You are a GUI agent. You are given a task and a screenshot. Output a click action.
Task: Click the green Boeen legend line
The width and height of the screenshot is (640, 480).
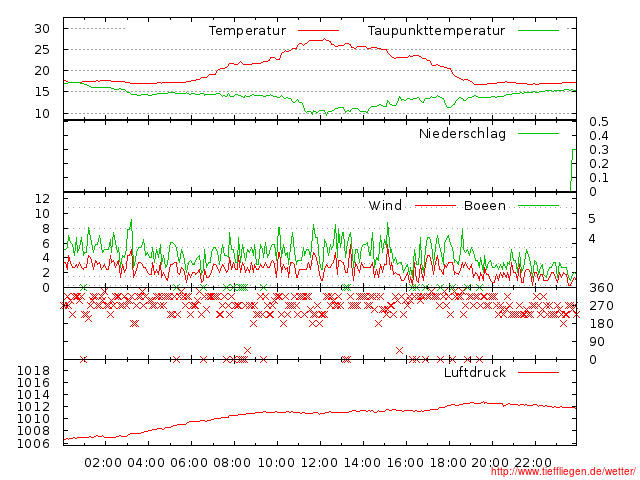pos(538,205)
